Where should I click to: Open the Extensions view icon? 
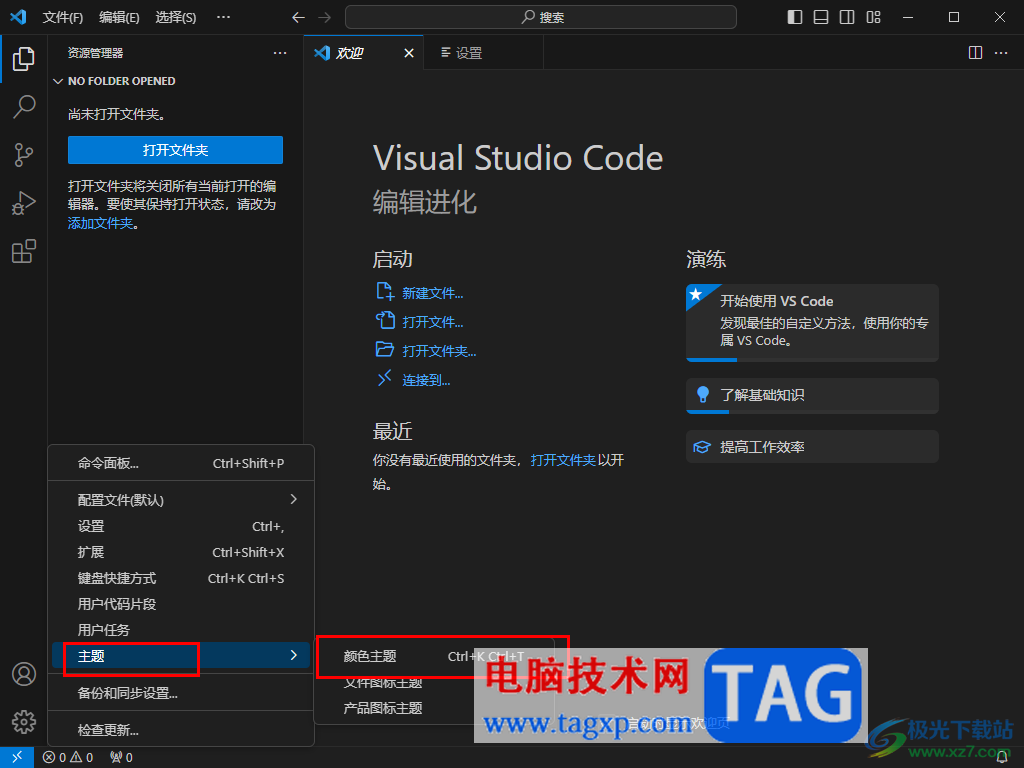(x=24, y=252)
